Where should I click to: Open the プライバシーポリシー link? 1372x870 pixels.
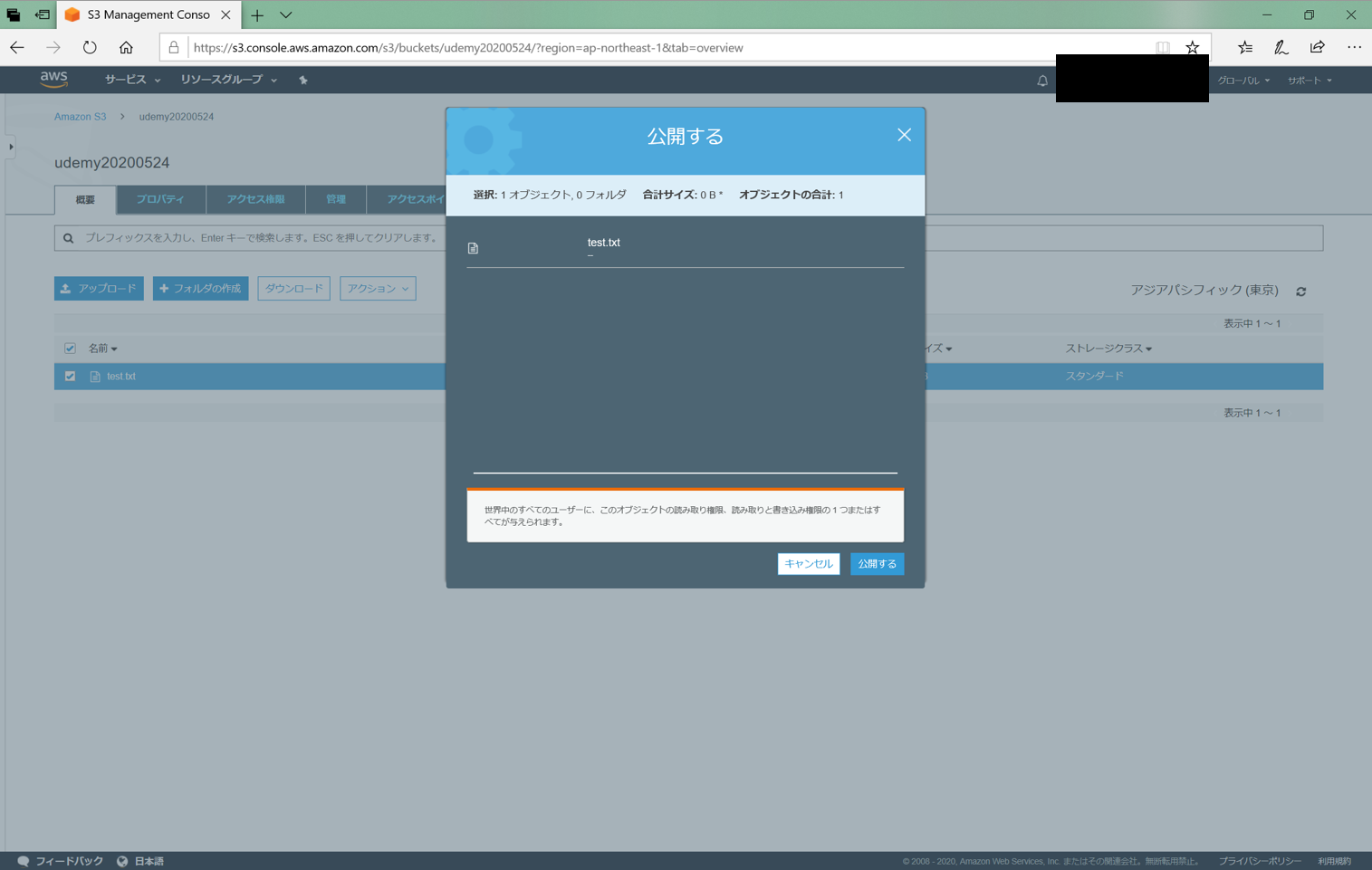pyautogui.click(x=1260, y=861)
